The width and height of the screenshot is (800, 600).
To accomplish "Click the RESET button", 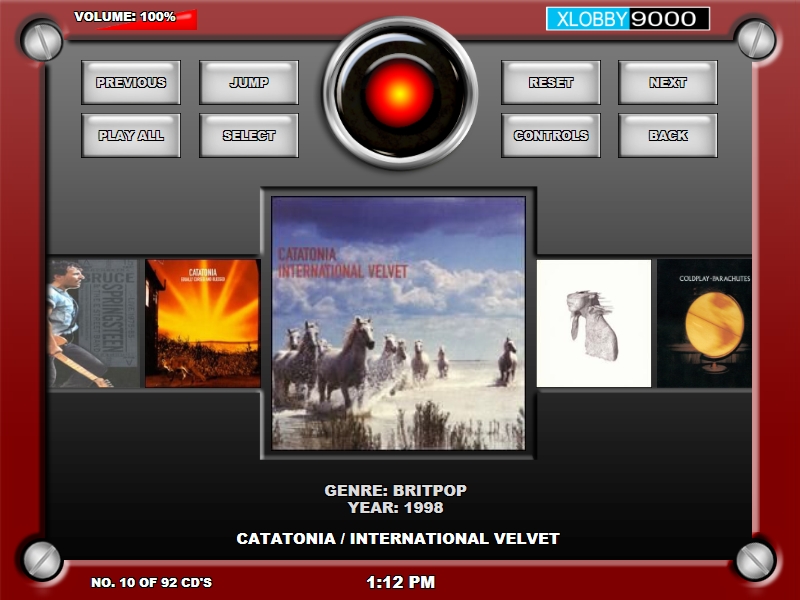I will click(x=551, y=82).
